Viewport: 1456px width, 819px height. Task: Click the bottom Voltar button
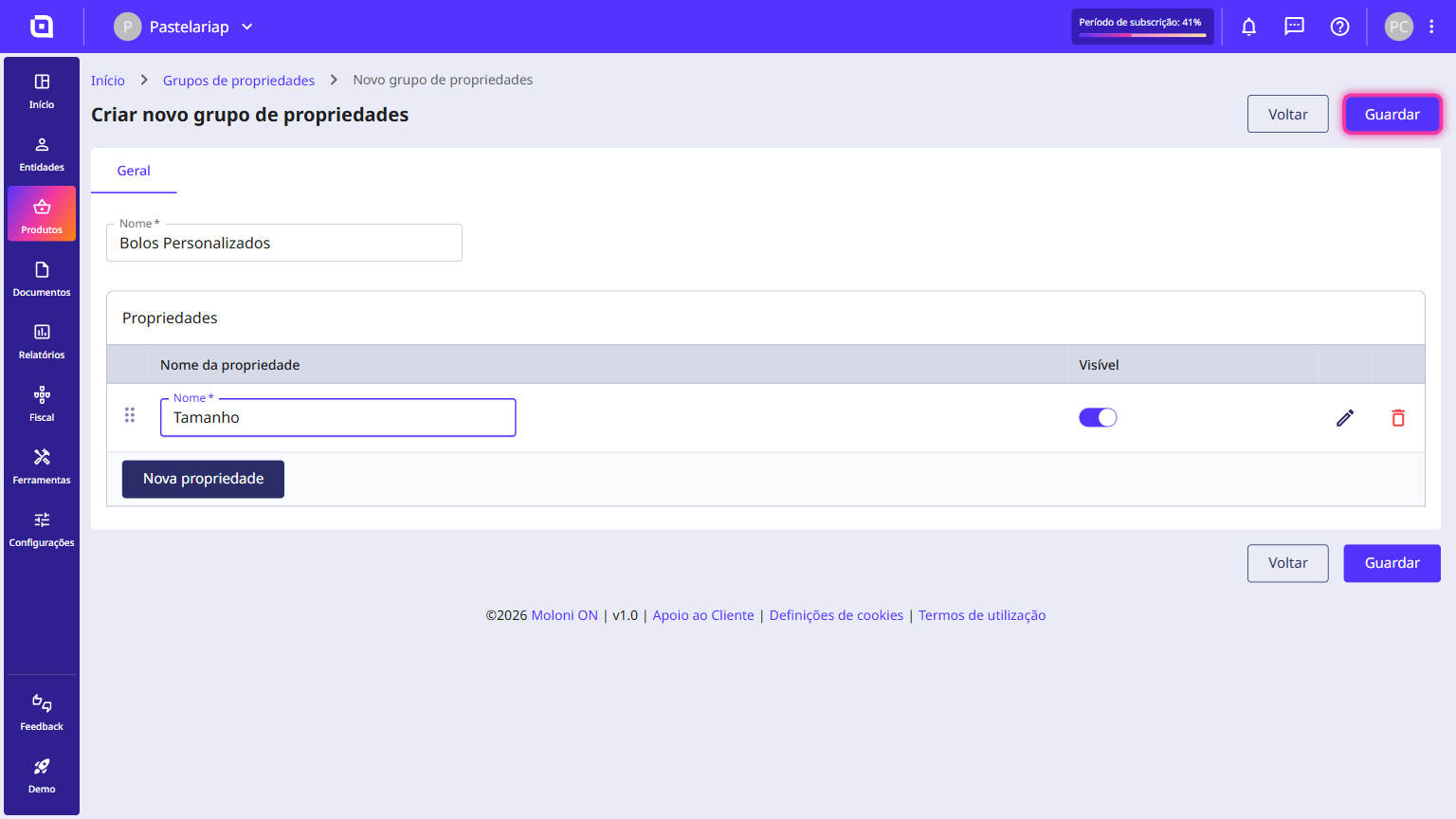click(1288, 563)
